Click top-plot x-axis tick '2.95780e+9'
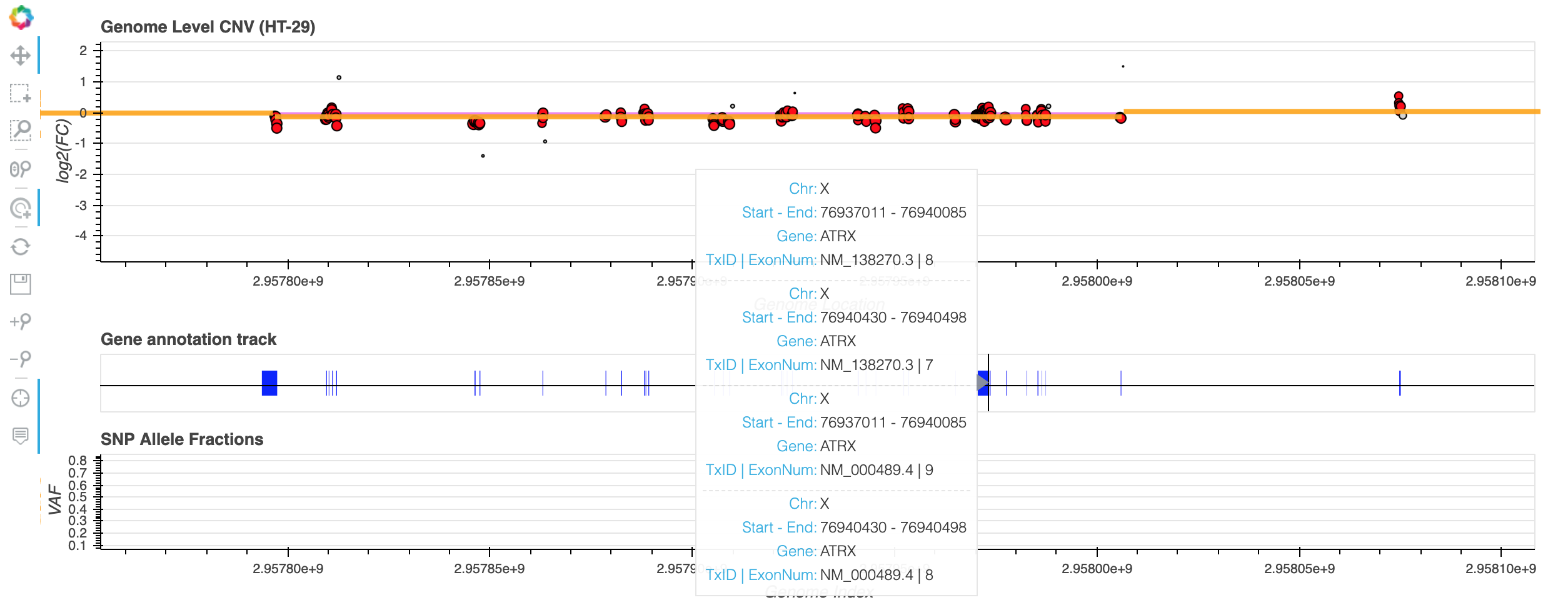This screenshot has width=1568, height=615. 288,281
